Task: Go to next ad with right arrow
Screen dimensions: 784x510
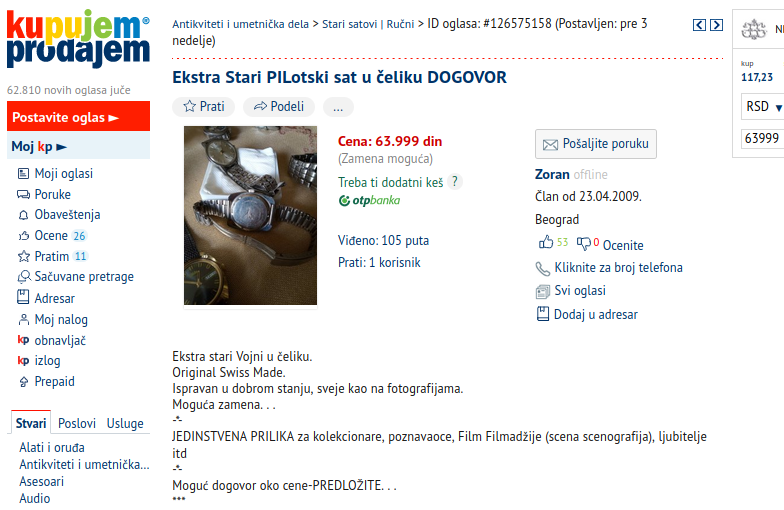Action: pyautogui.click(x=716, y=25)
